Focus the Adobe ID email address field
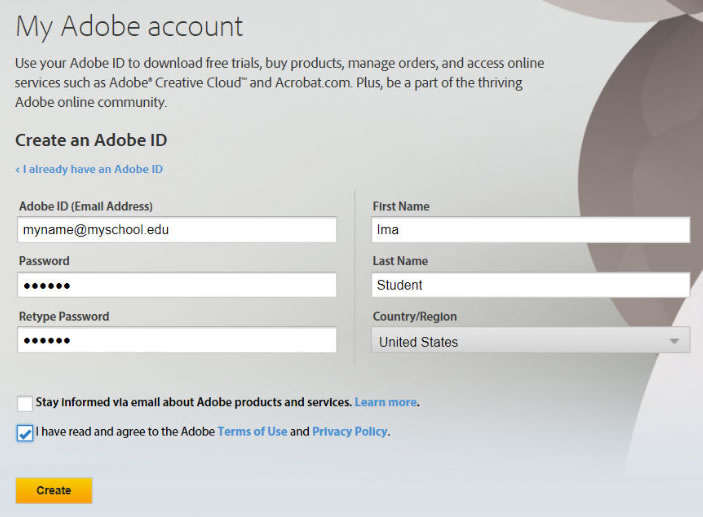Viewport: 703px width, 517px height. click(x=177, y=230)
